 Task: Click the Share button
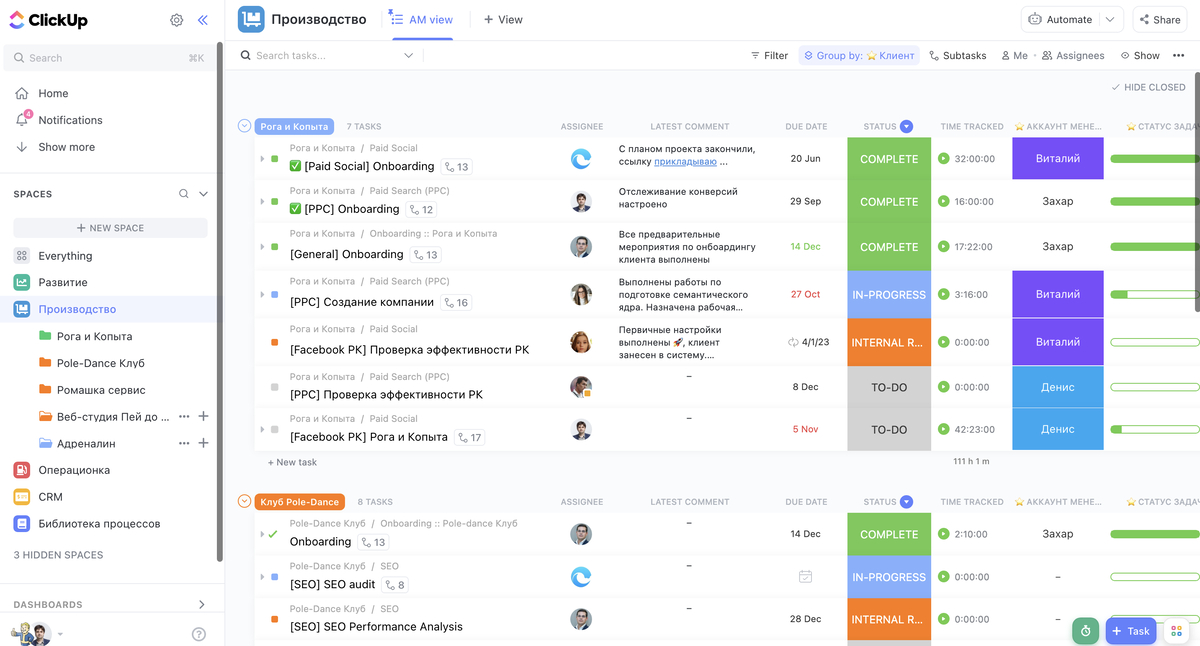tap(1158, 20)
